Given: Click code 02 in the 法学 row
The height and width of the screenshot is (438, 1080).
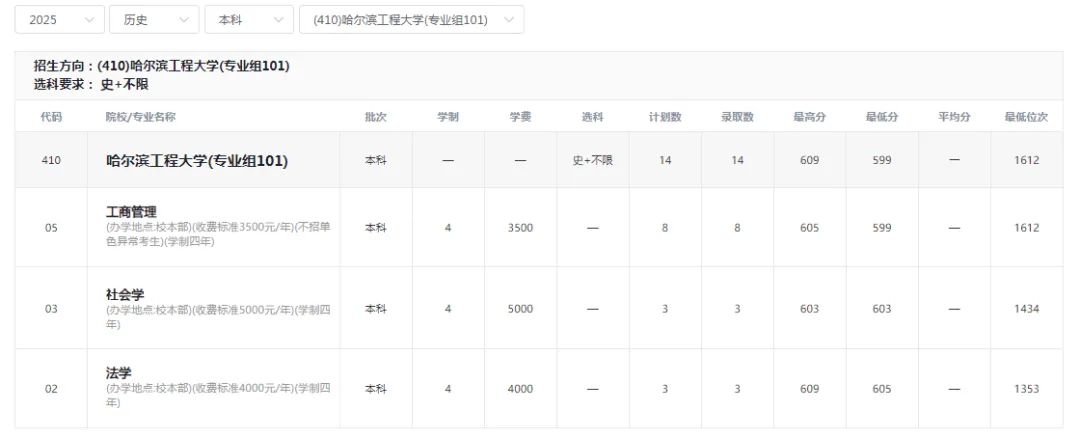Looking at the screenshot, I should (x=51, y=389).
